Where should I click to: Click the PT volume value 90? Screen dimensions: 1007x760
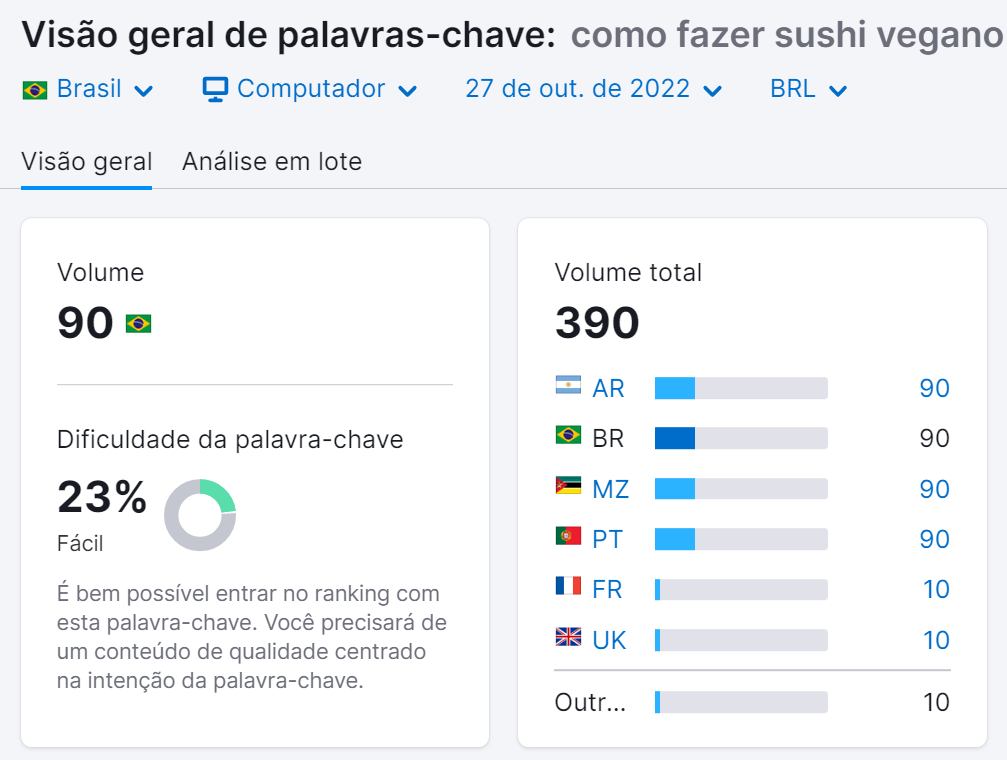(x=933, y=539)
